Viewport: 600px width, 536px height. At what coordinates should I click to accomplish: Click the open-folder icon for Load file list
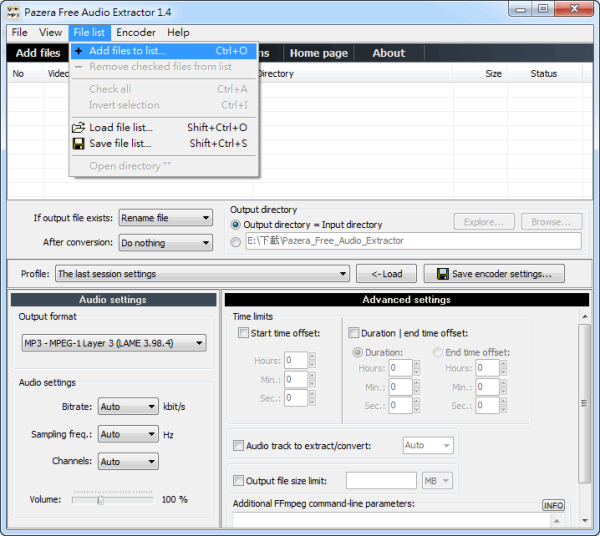[x=78, y=127]
